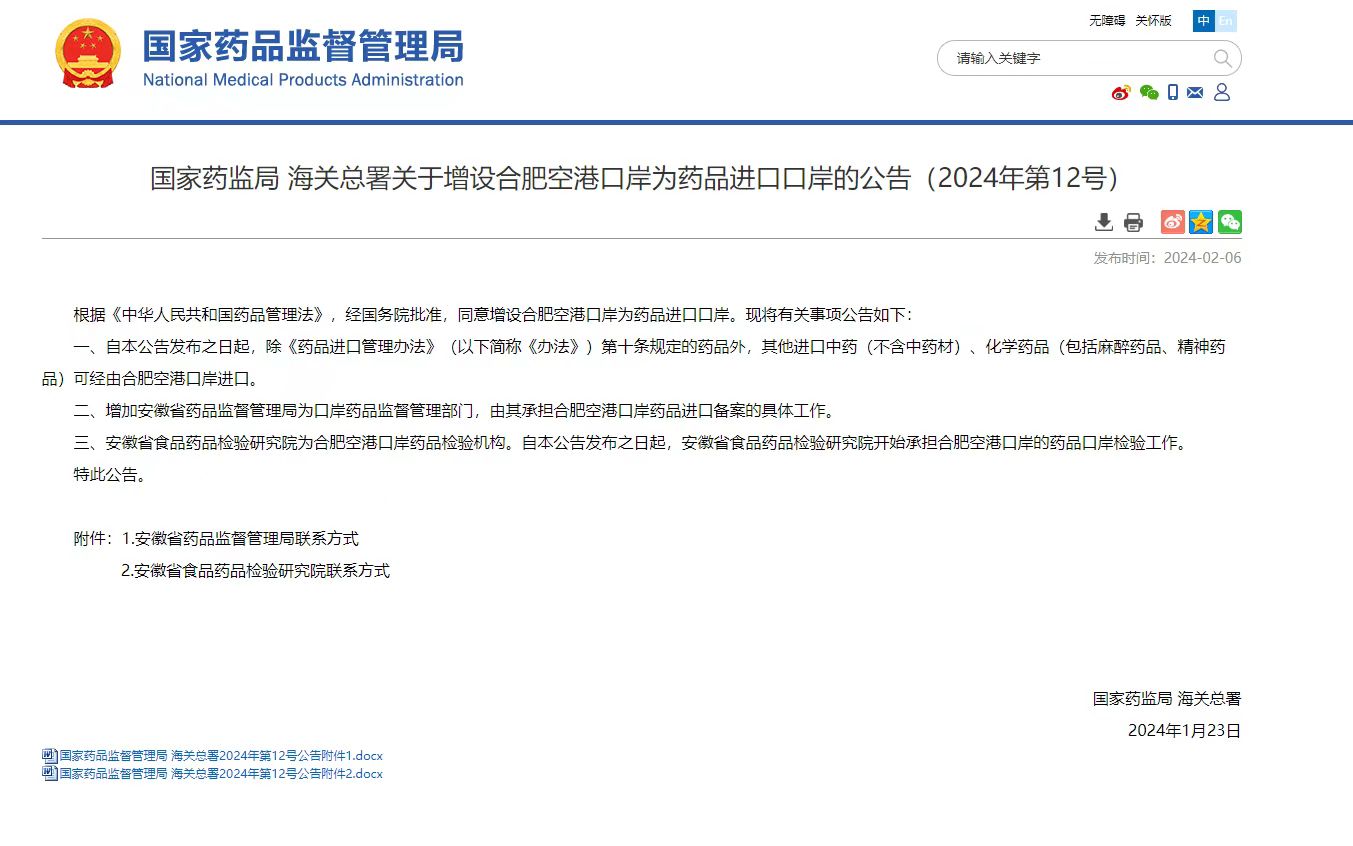Open attachment 公告附件1.docx link
Screen dimensions: 1353x846
(x=221, y=756)
